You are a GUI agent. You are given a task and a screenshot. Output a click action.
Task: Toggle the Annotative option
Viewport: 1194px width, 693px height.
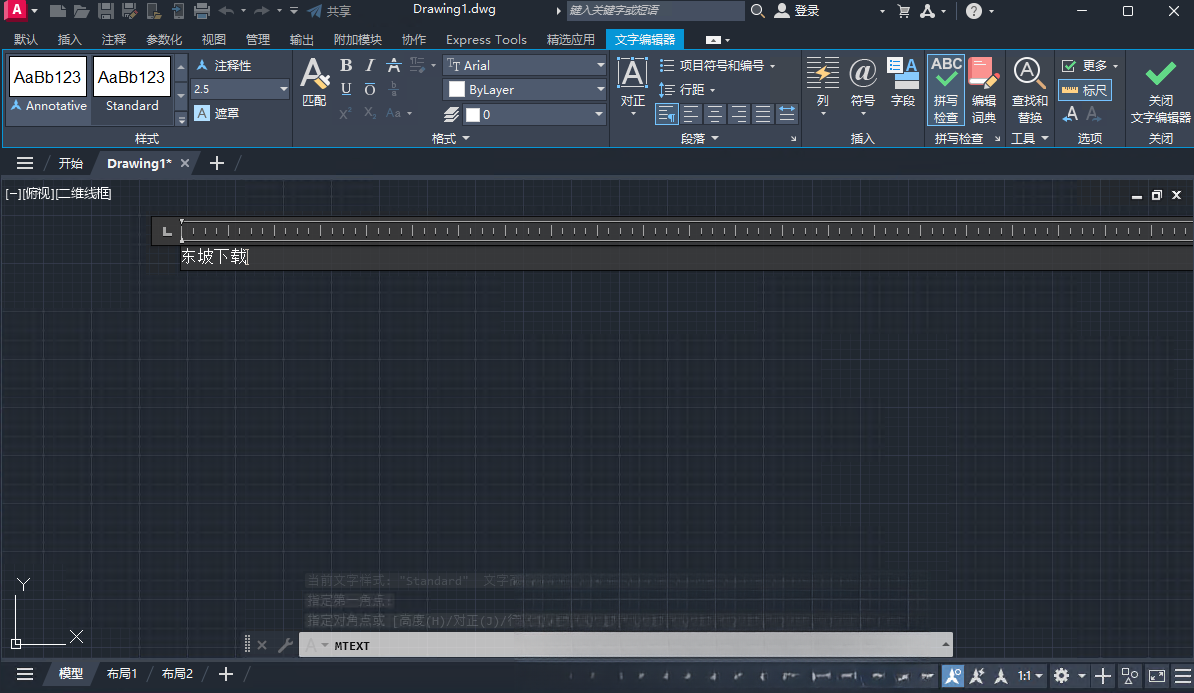[x=224, y=65]
